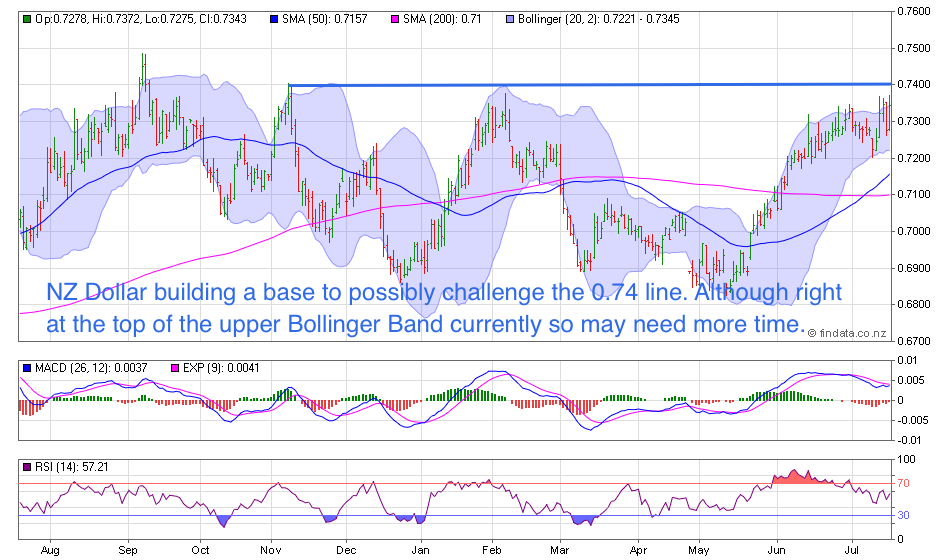The width and height of the screenshot is (940, 560).
Task: Click the 0.7300 price axis label
Action: tap(914, 122)
